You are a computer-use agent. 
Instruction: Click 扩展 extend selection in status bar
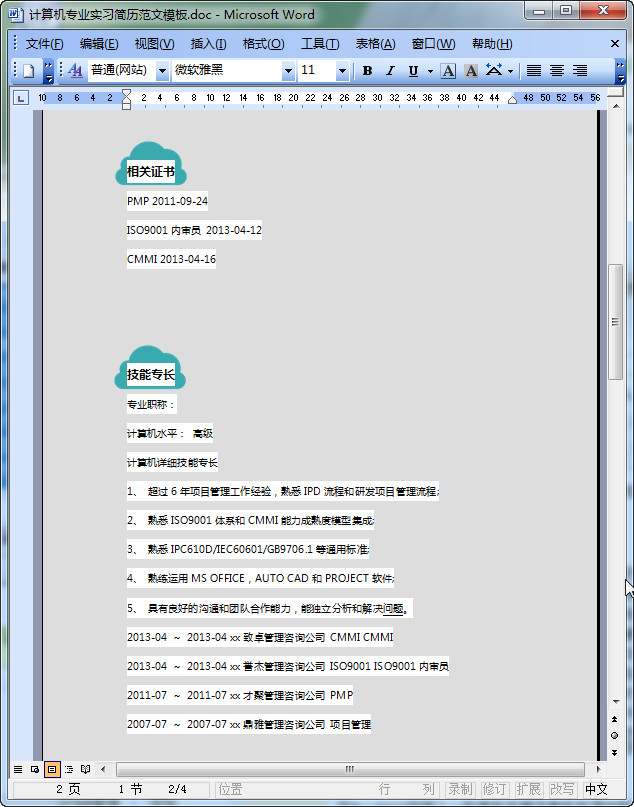point(528,789)
